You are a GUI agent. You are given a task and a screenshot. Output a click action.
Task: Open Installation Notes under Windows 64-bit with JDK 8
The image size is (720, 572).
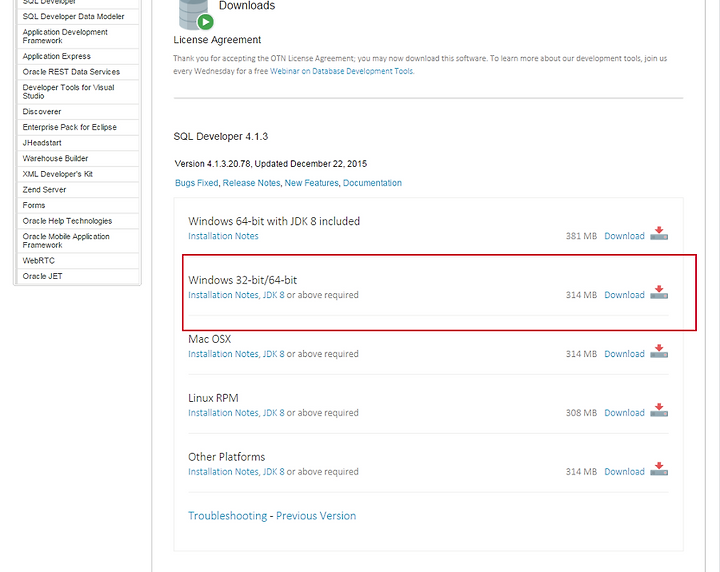point(223,236)
